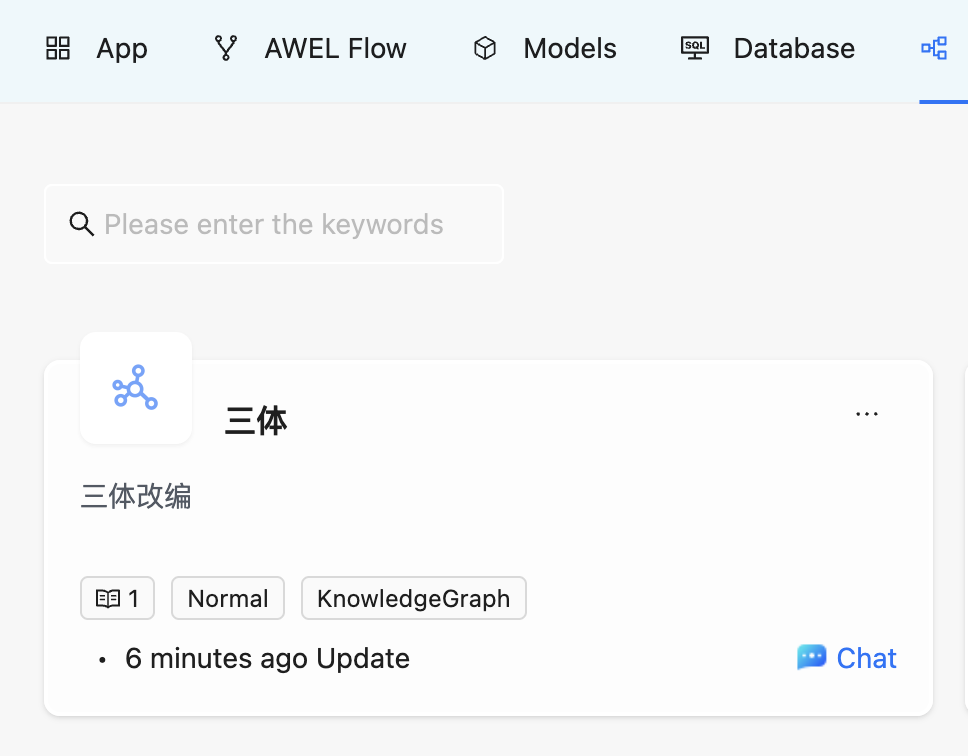Click the magnifier icon in the search box
The width and height of the screenshot is (968, 756).
point(81,224)
